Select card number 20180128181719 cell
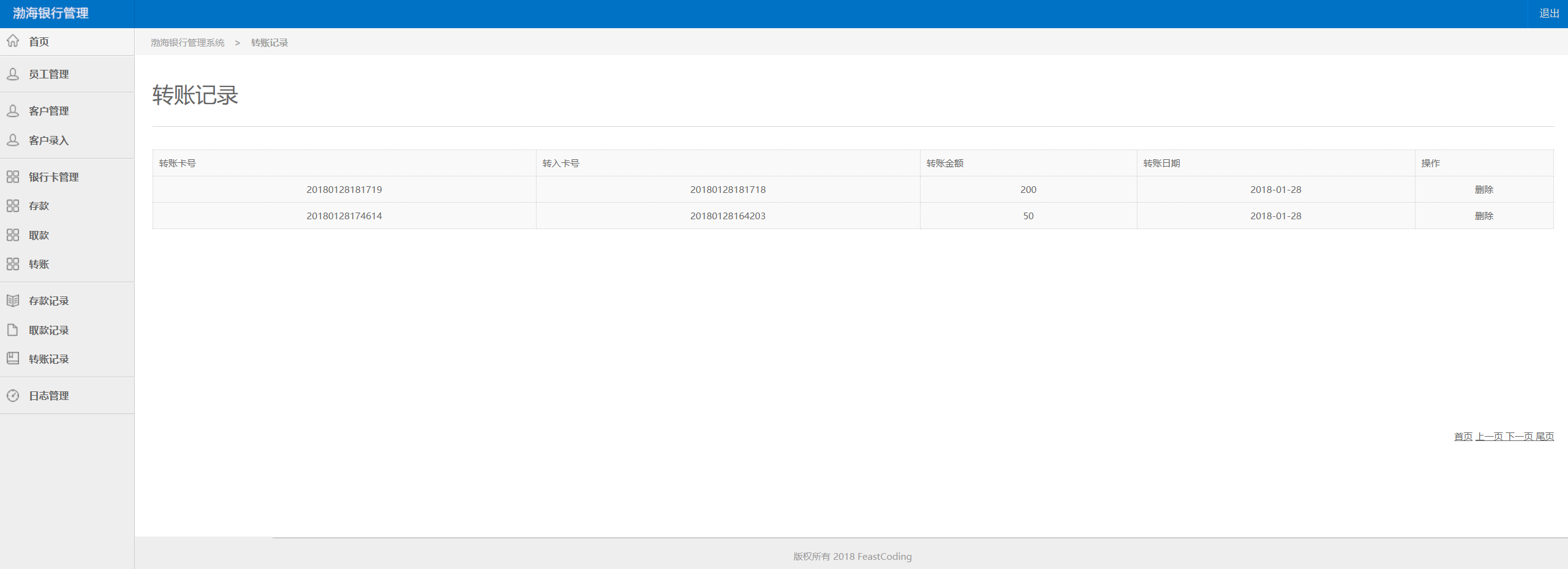 tap(344, 190)
